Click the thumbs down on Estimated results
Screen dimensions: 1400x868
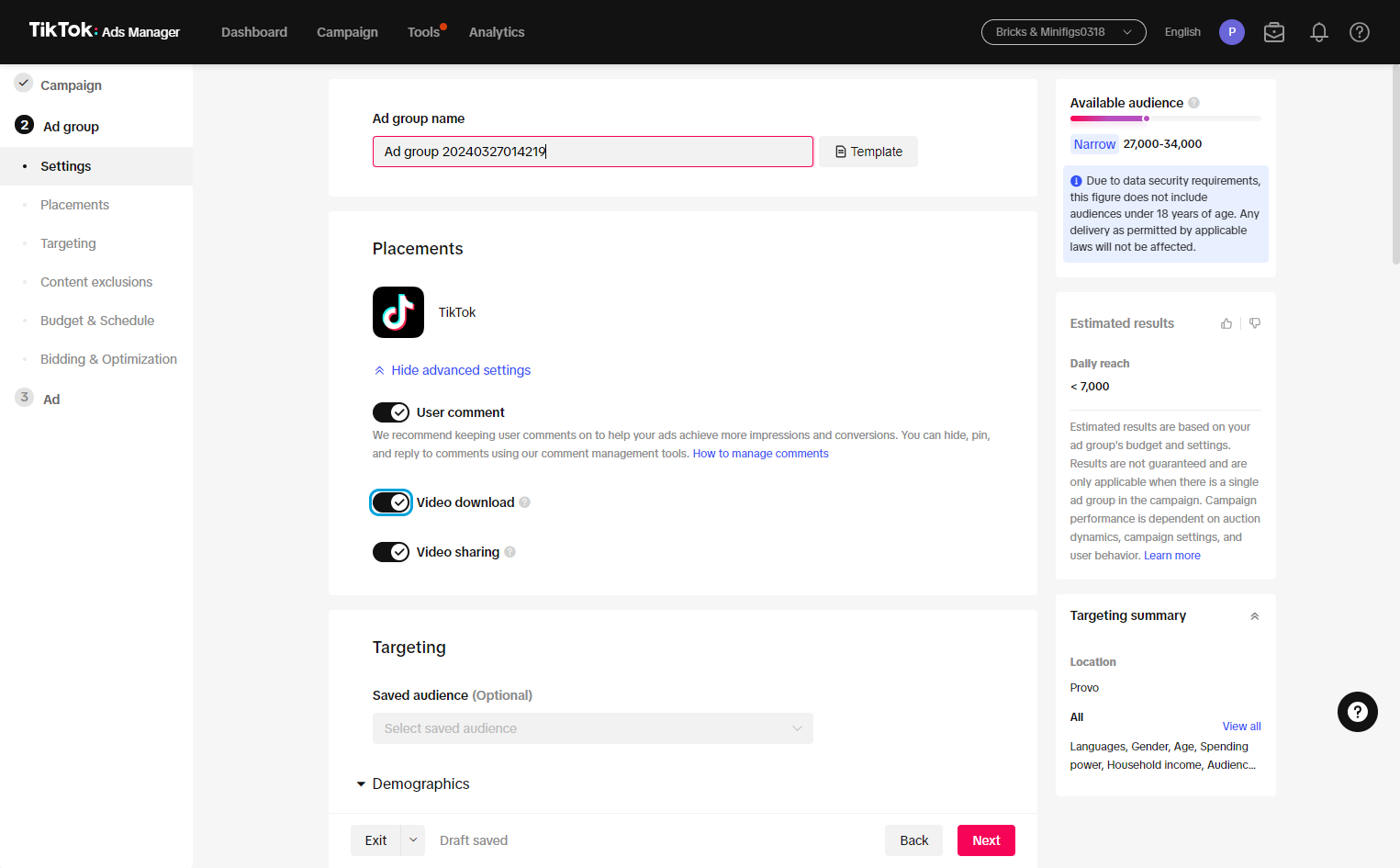click(1255, 323)
